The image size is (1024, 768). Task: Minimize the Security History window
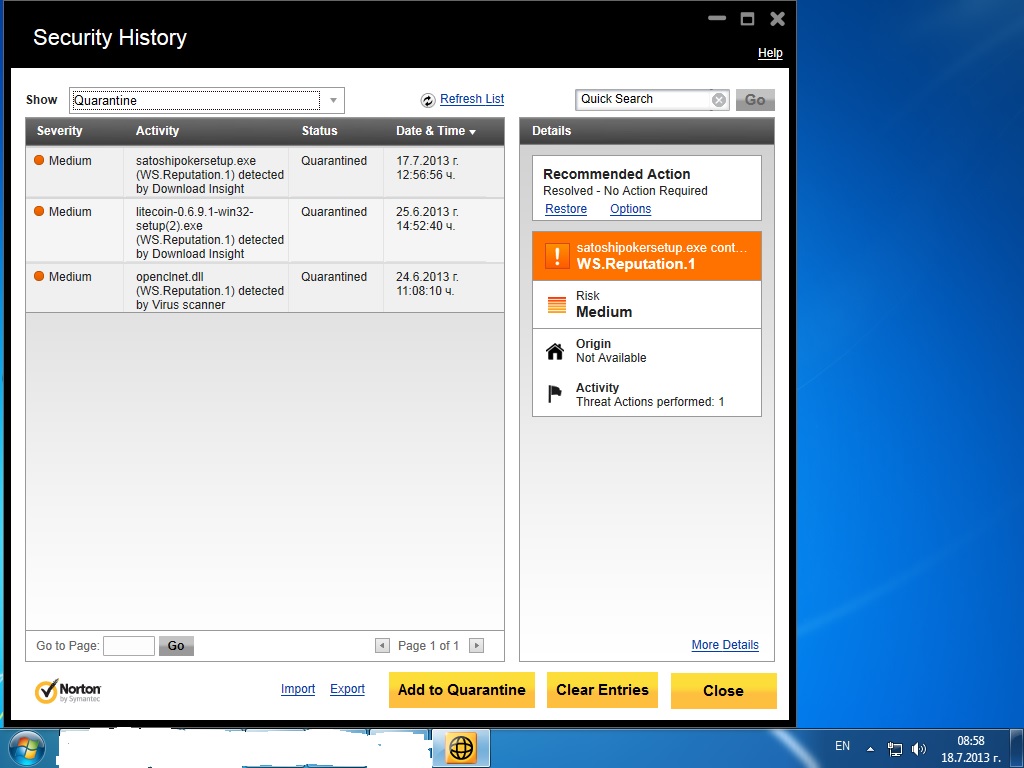point(717,18)
